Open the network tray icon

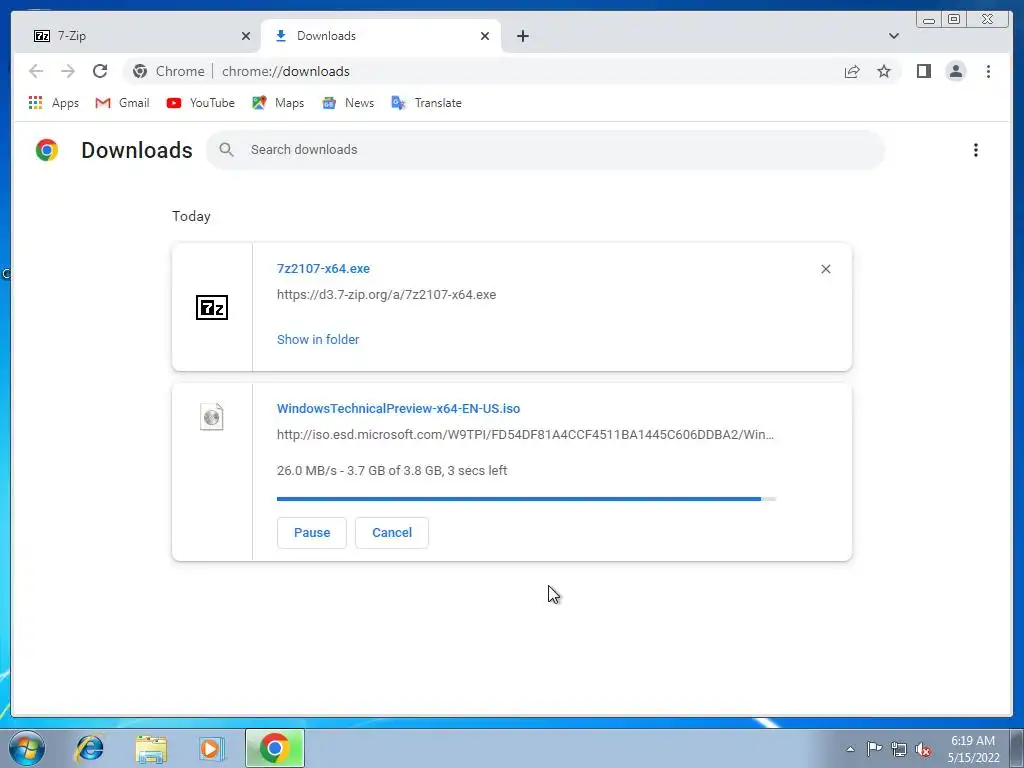pos(899,749)
